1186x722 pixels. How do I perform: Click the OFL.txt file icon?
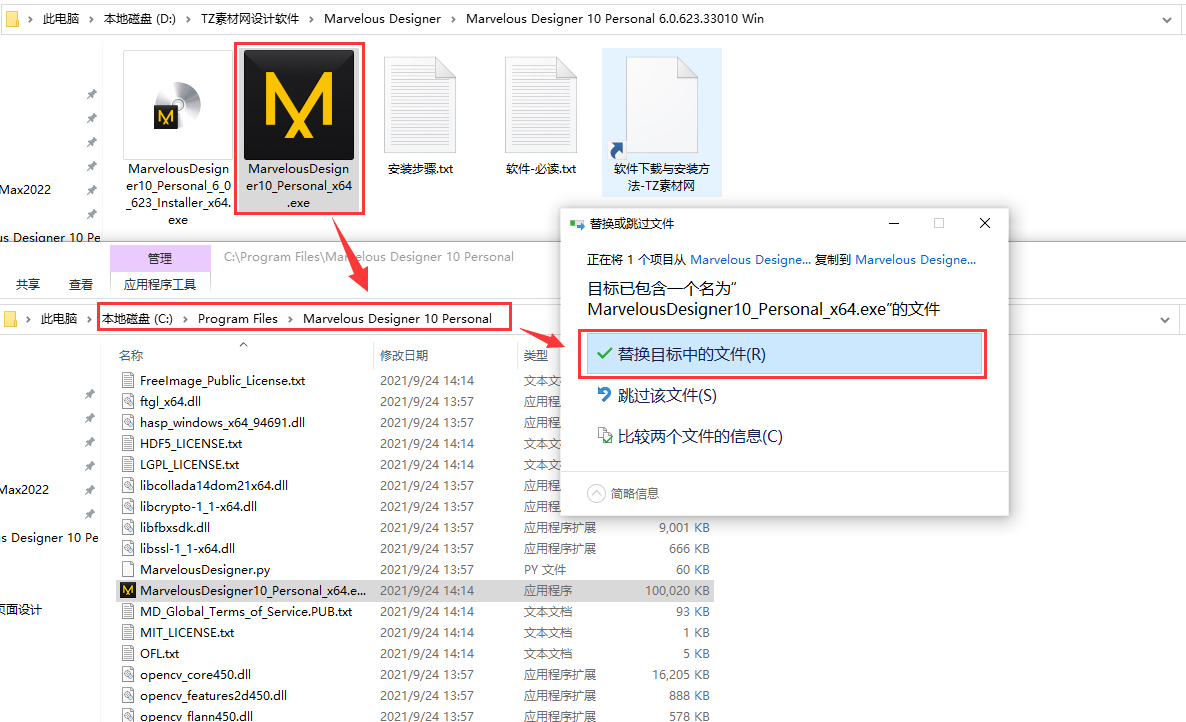(128, 653)
